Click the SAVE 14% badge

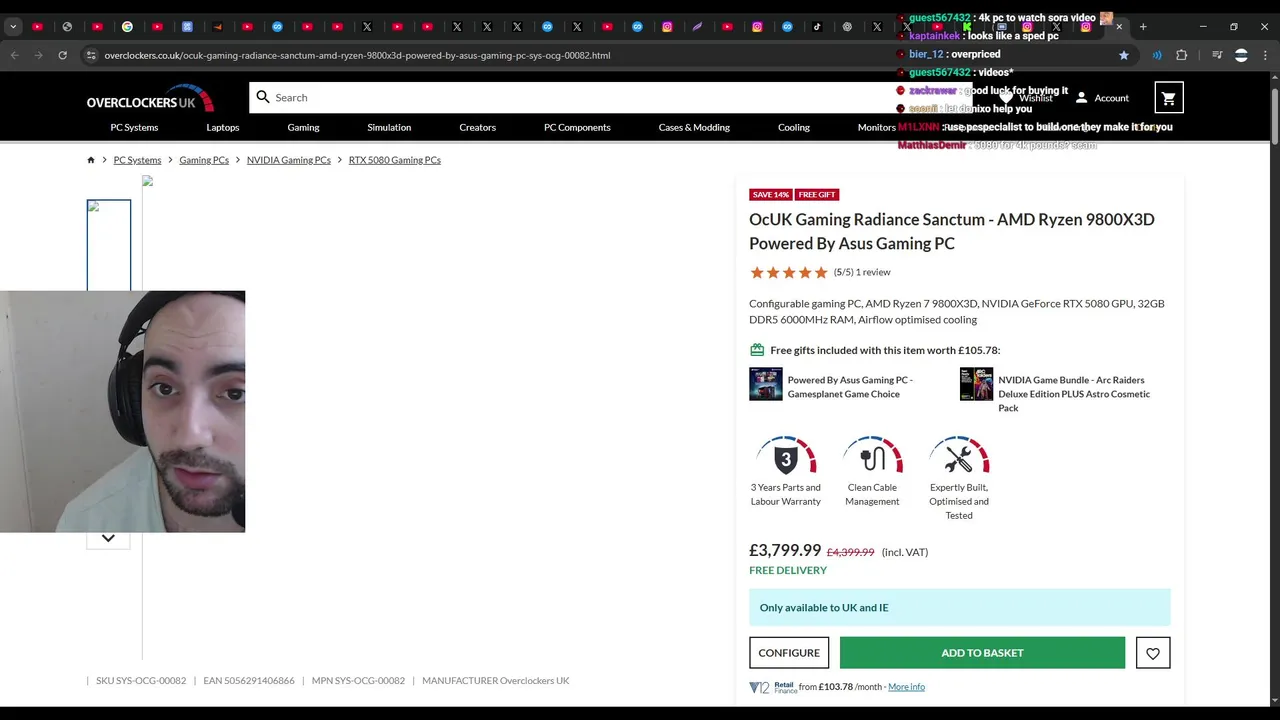coord(771,195)
